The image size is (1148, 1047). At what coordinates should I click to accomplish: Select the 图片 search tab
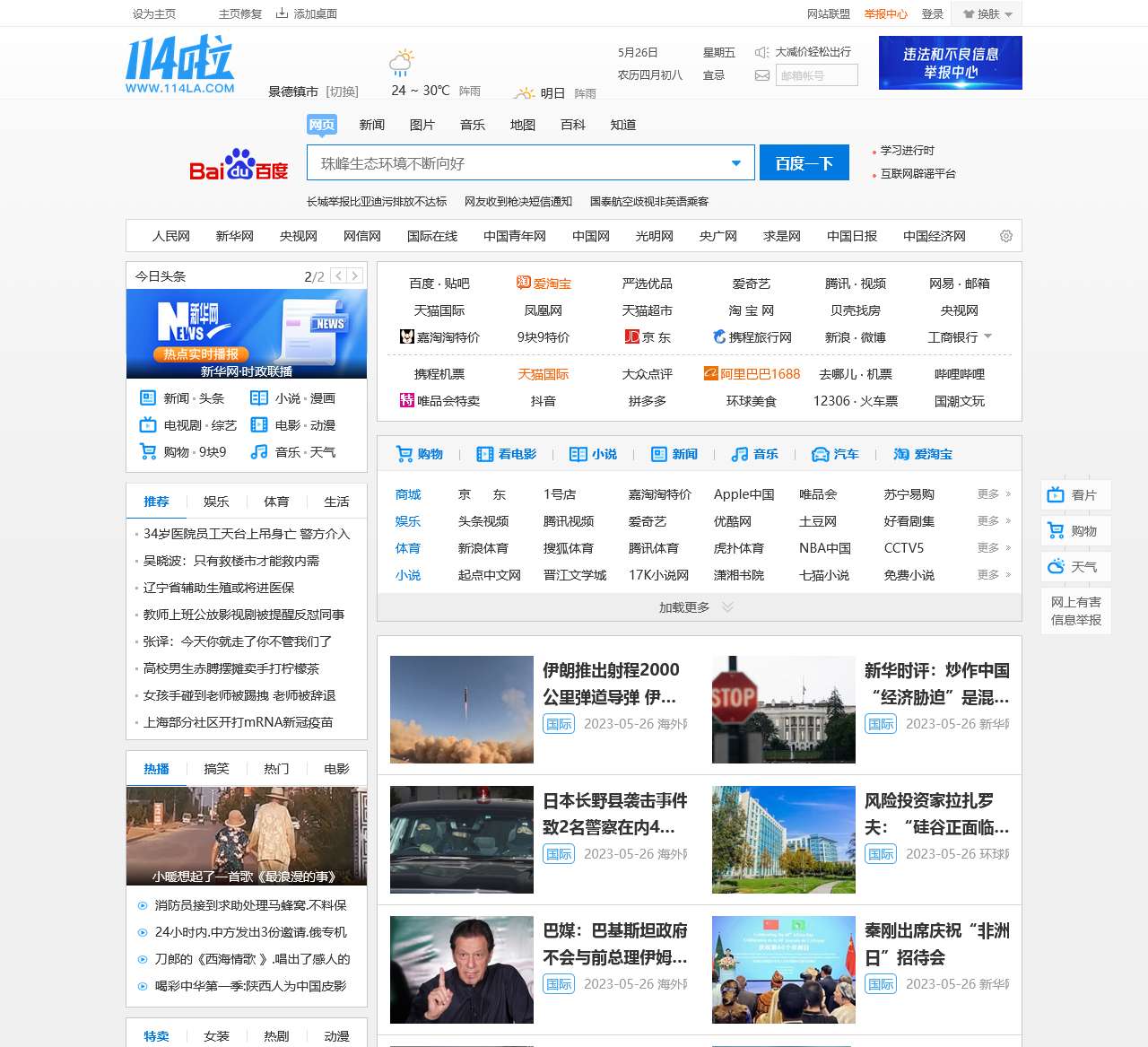tap(422, 125)
